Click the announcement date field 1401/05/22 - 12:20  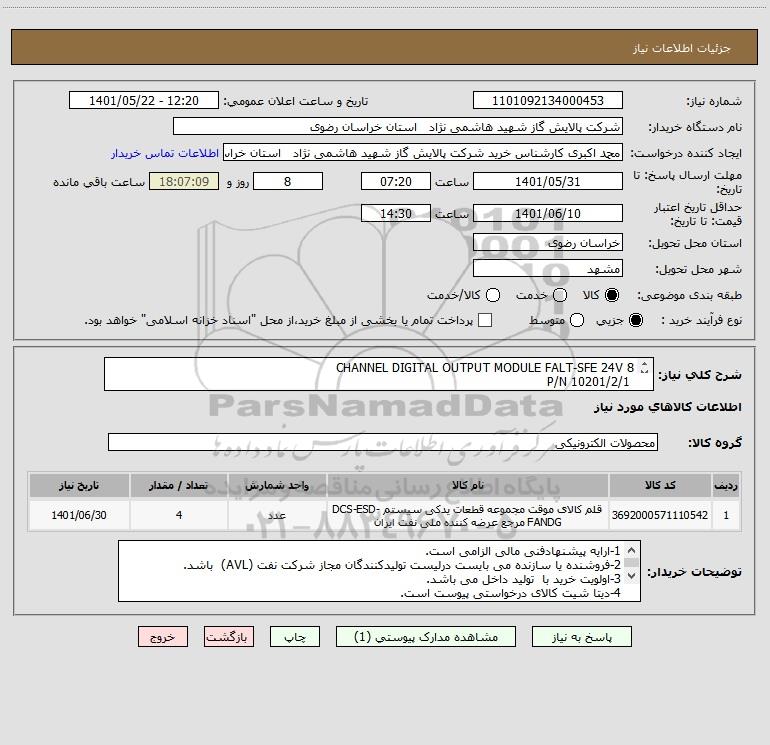pos(144,101)
